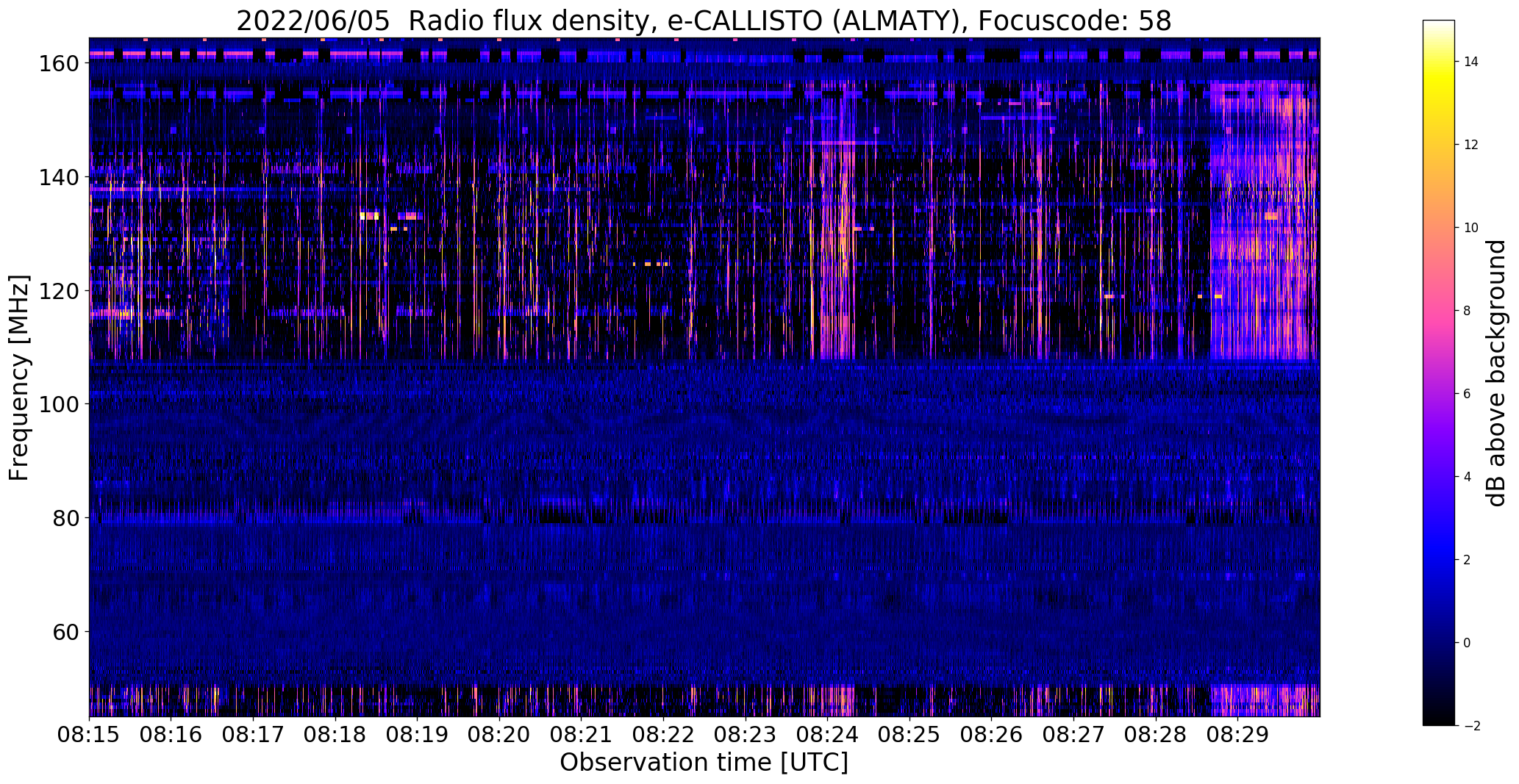This screenshot has width=1519, height=784.
Task: Click the colorbar tick label 10
Action: tap(1470, 228)
